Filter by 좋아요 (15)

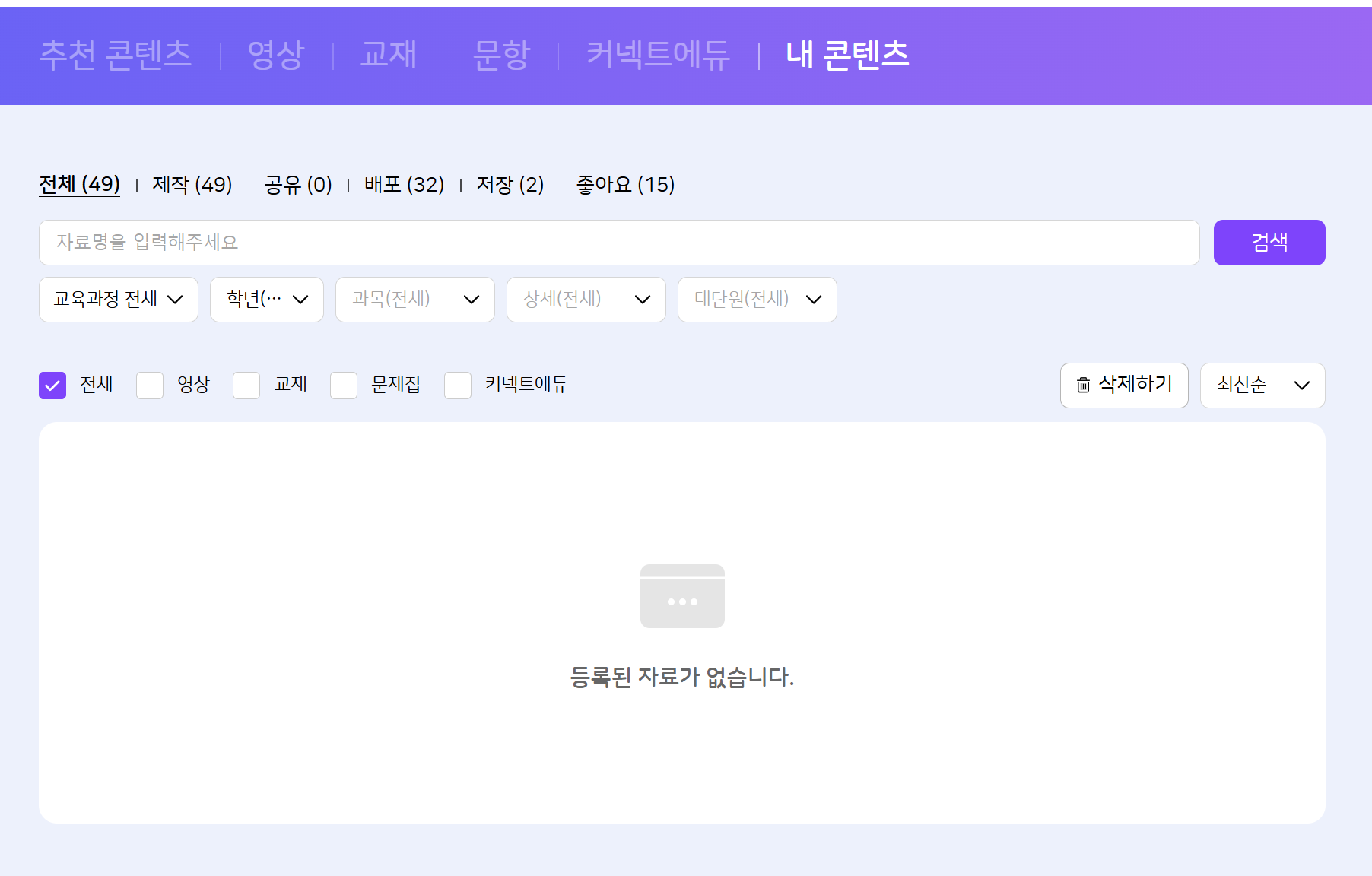tap(625, 185)
